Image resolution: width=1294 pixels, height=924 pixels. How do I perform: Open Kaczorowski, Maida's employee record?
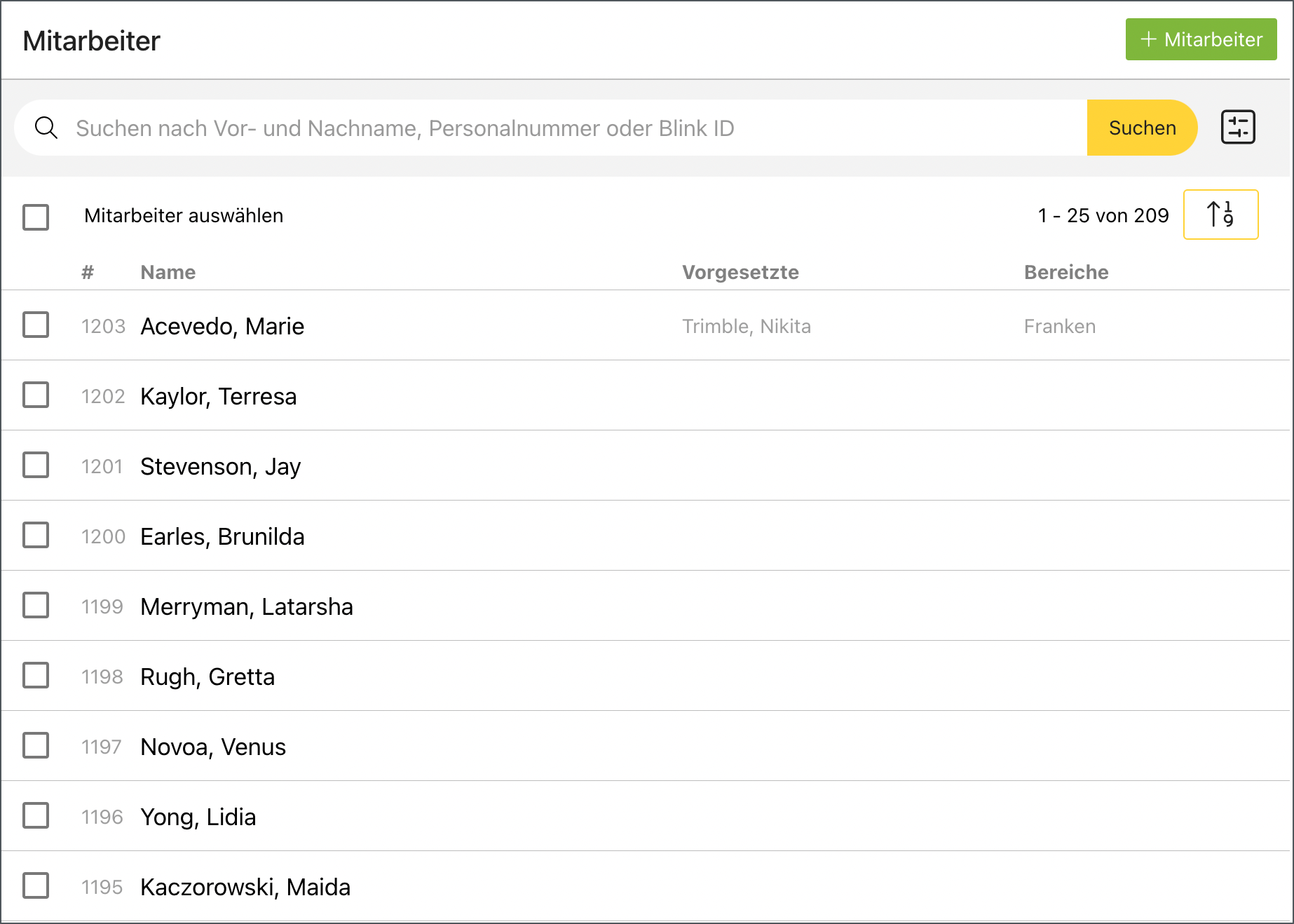(x=245, y=887)
